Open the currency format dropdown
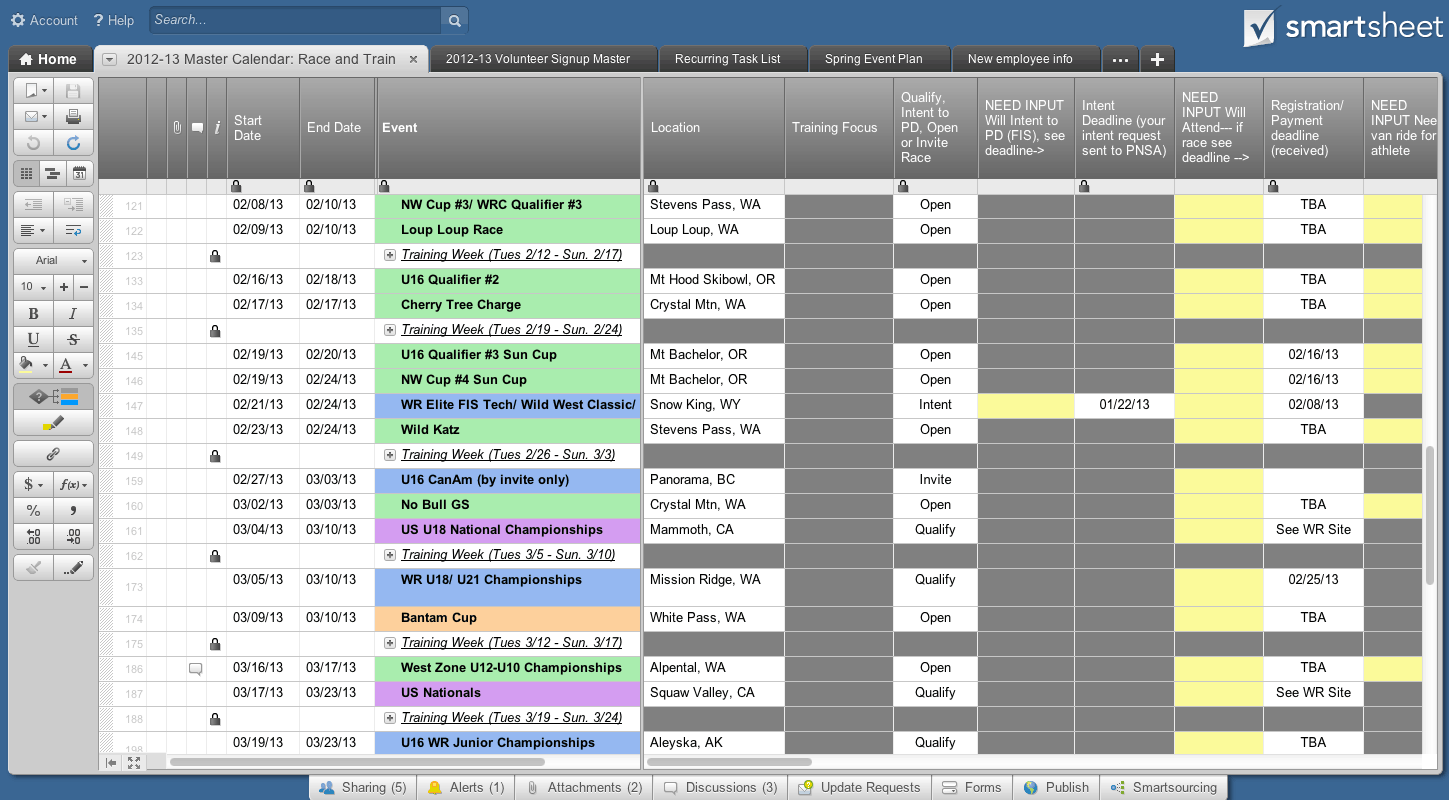This screenshot has width=1449, height=800. coord(33,484)
